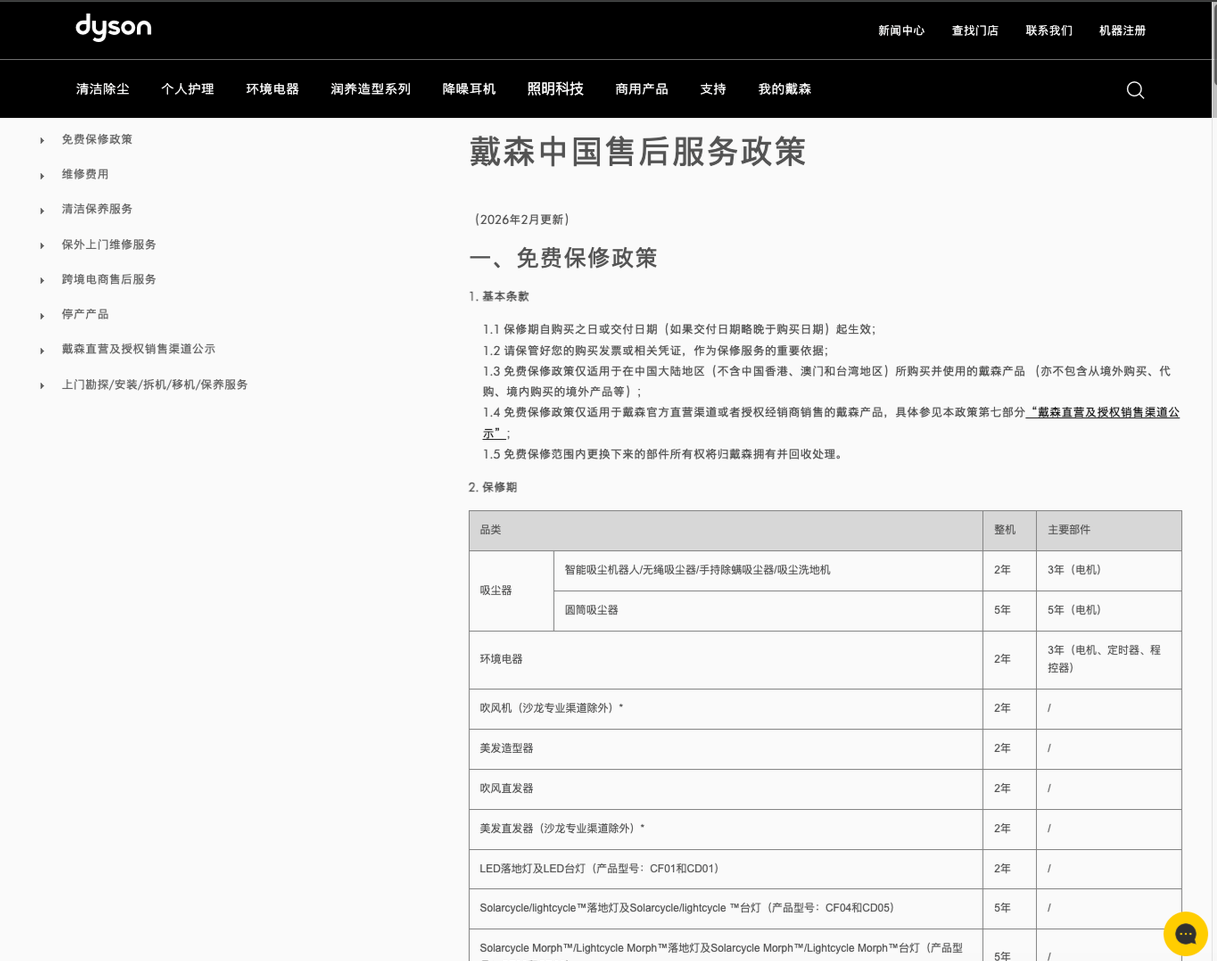Expand the 停产产品 sidebar arrow

click(42, 315)
